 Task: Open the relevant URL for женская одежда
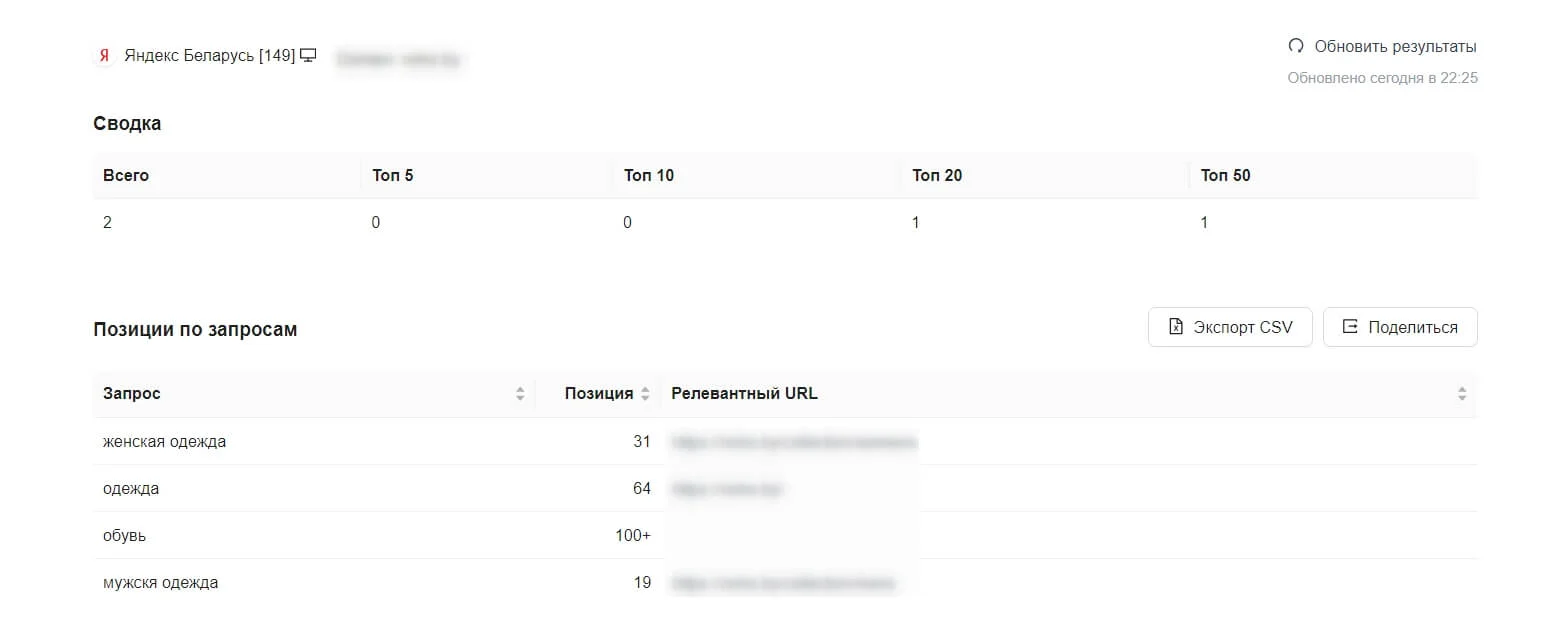point(793,441)
